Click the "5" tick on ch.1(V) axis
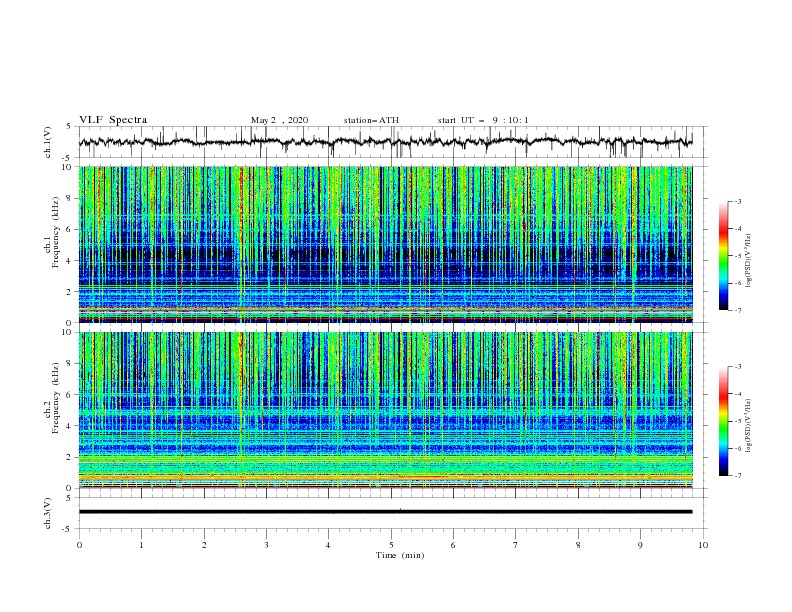This screenshot has width=792, height=612. pos(70,126)
